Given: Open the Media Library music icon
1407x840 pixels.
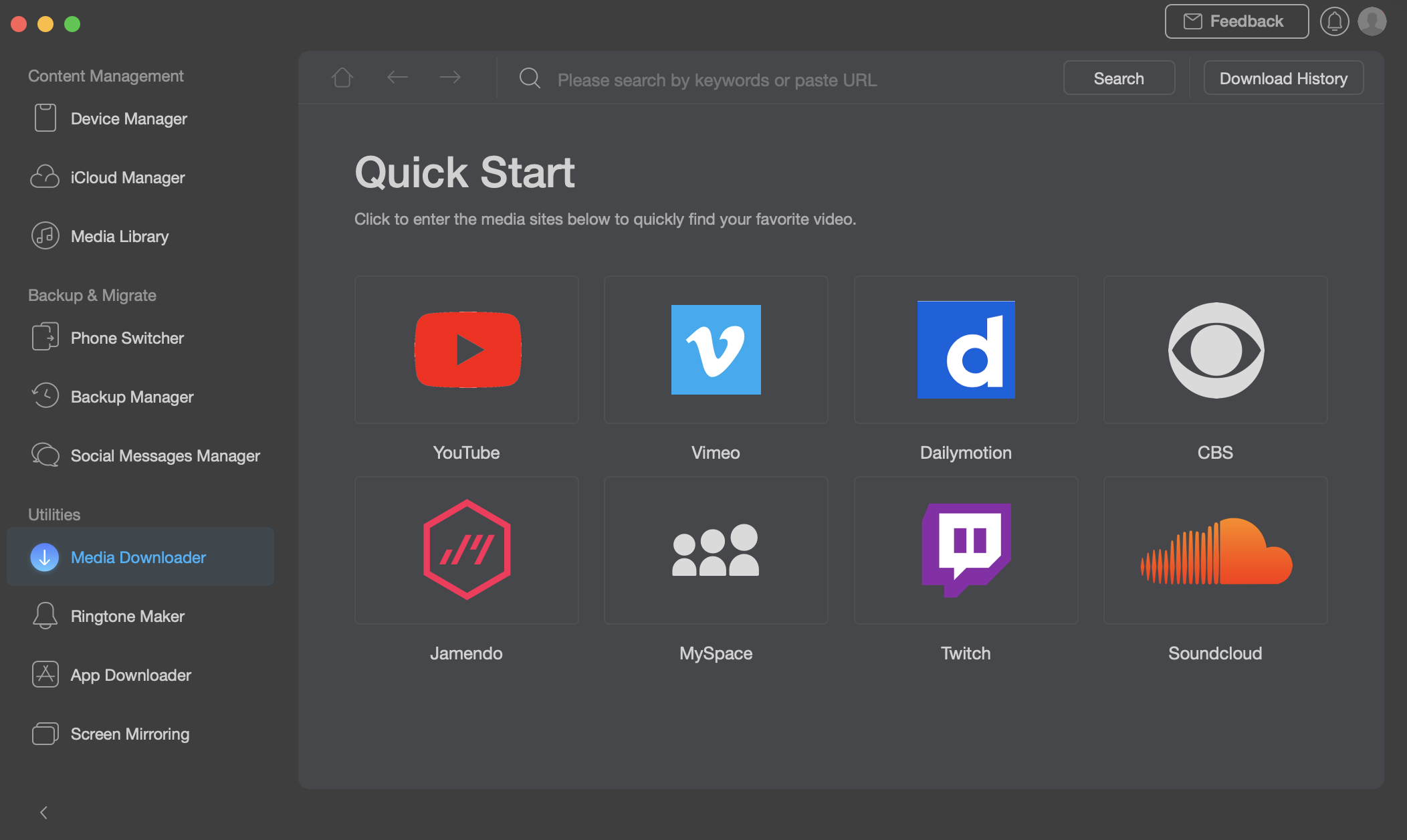Looking at the screenshot, I should pos(45,236).
